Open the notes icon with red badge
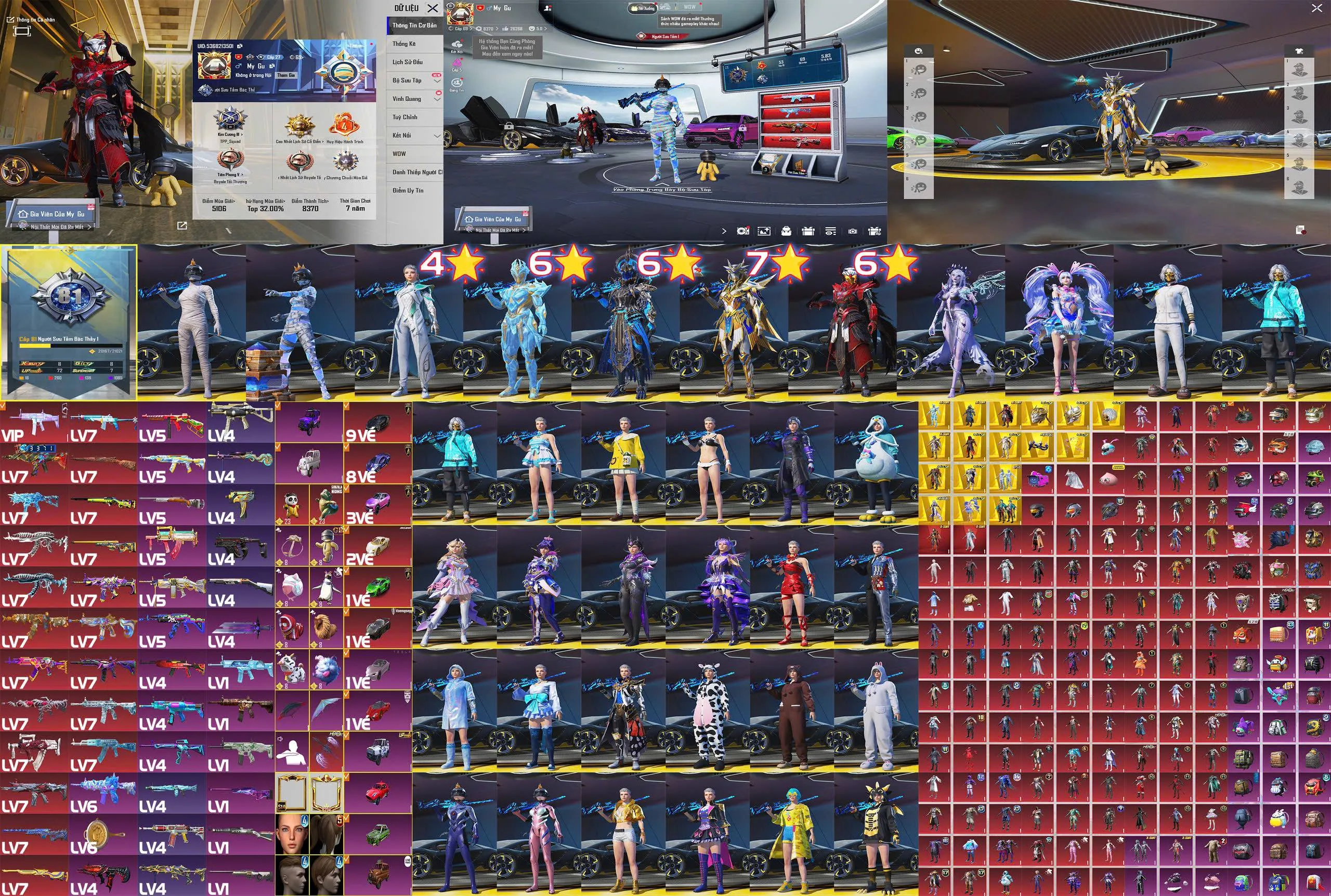Screen dimensions: 1331x896 1300,230
